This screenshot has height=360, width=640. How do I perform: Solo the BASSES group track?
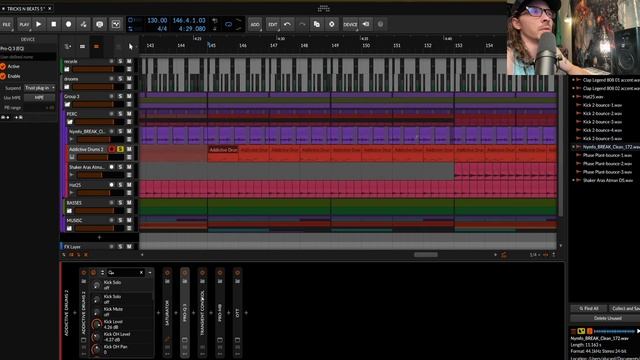coord(120,203)
